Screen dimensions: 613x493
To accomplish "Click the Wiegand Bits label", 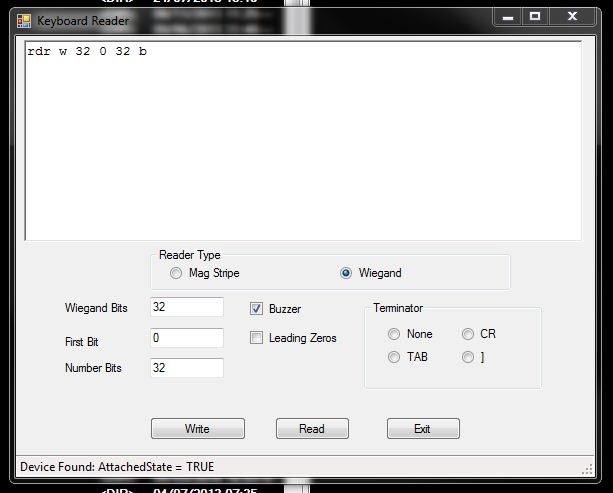I will point(96,308).
